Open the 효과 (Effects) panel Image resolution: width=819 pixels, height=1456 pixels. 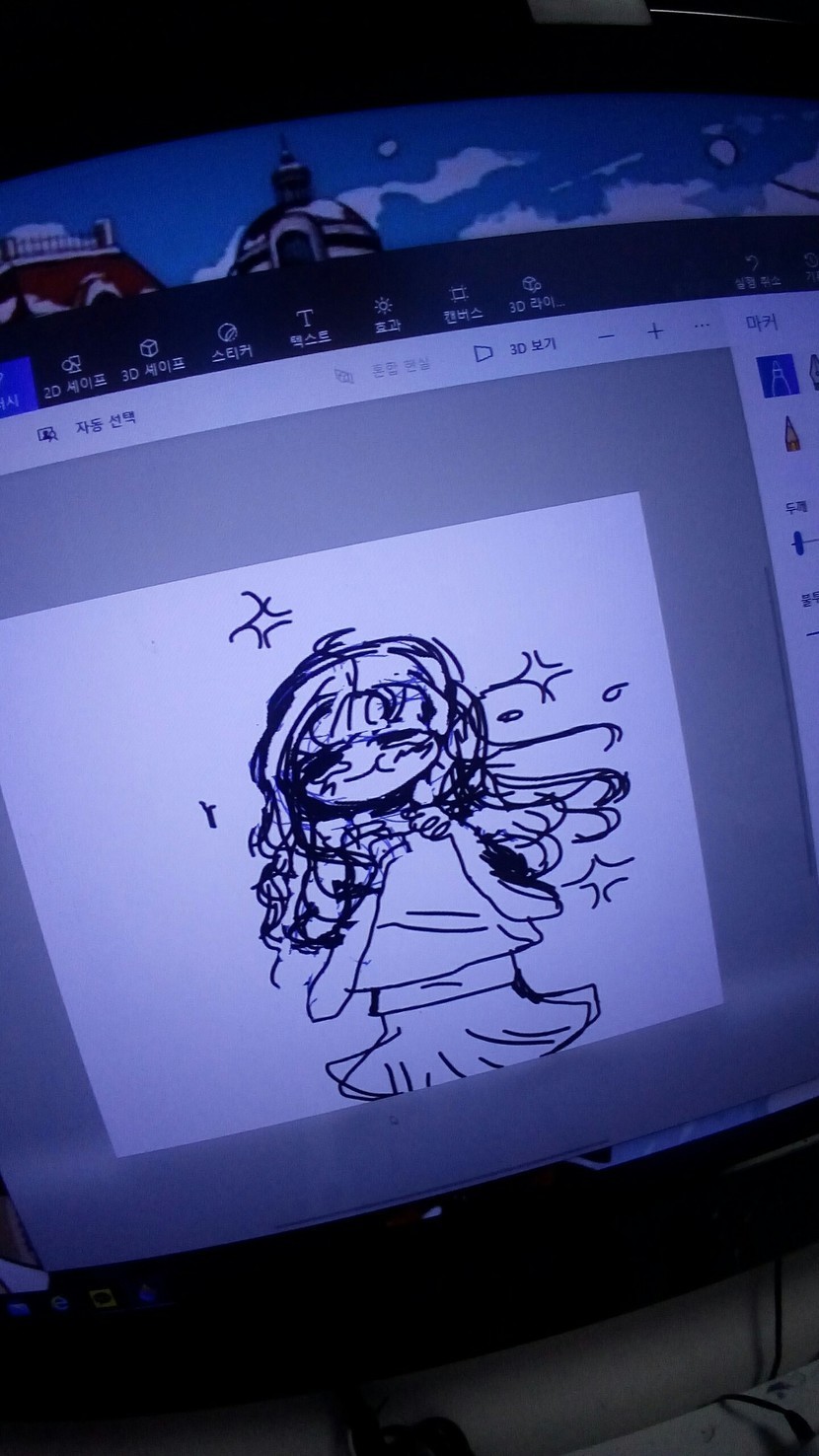tap(384, 313)
